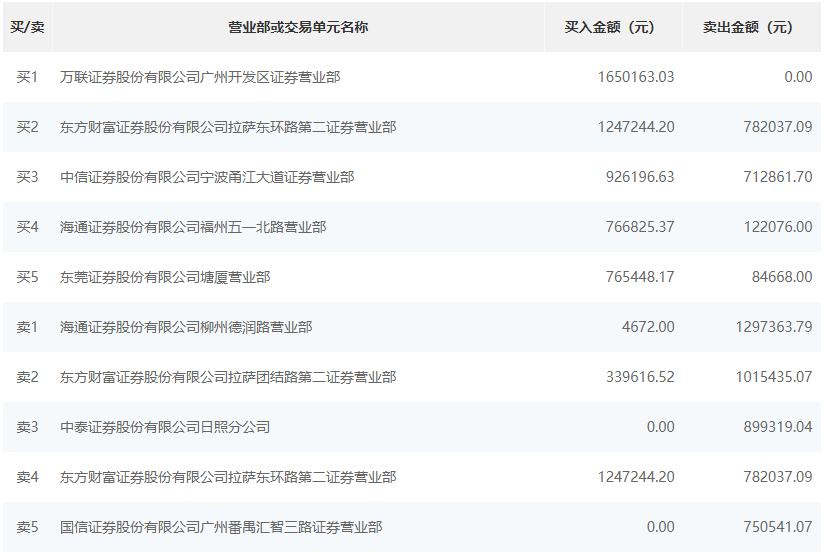Select the 卖2 row label
824x556 pixels.
click(x=27, y=377)
